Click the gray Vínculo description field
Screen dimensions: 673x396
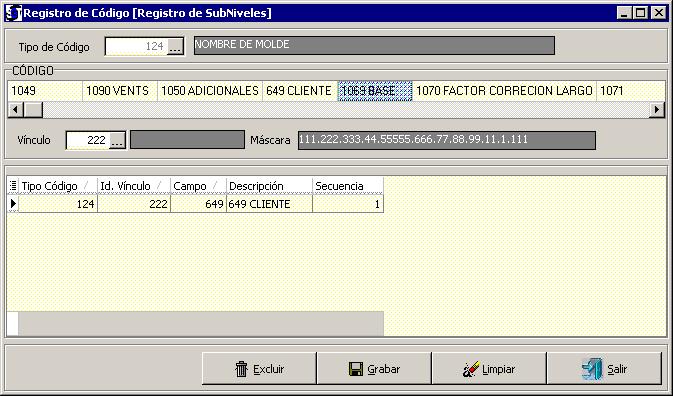[x=187, y=140]
